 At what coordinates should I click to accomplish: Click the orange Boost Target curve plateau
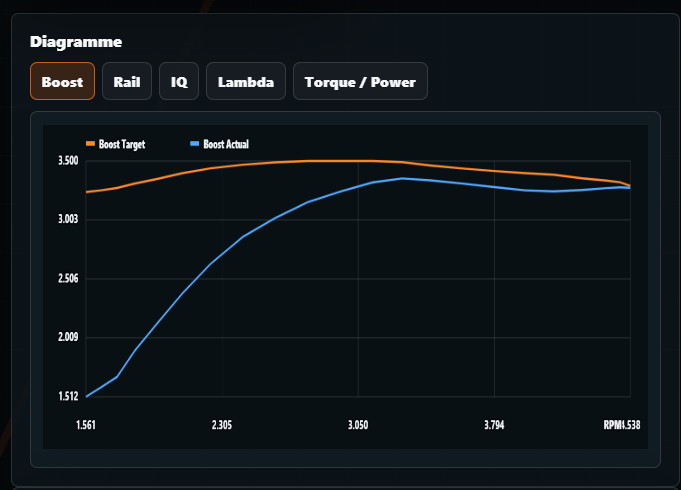pyautogui.click(x=339, y=161)
